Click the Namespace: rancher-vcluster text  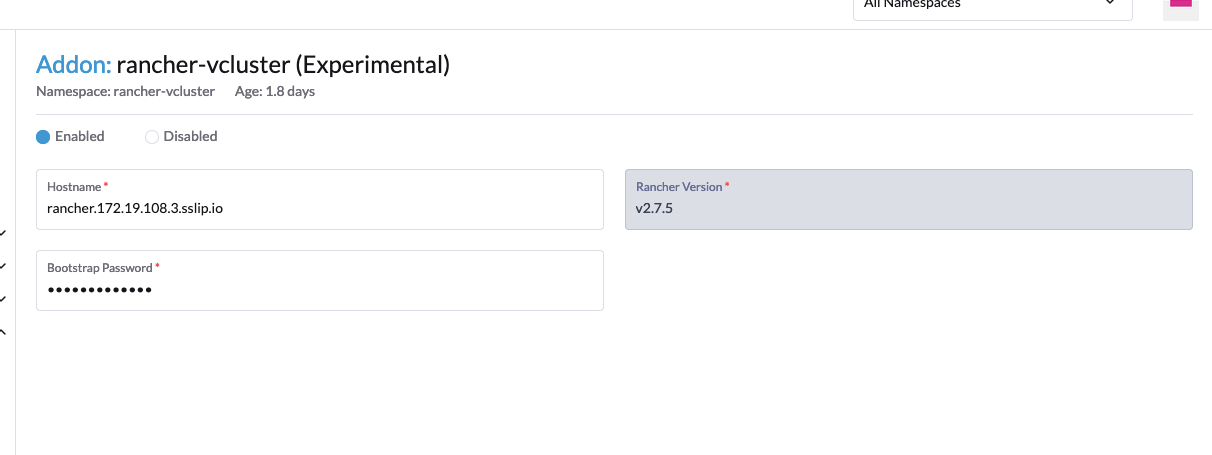(x=125, y=92)
